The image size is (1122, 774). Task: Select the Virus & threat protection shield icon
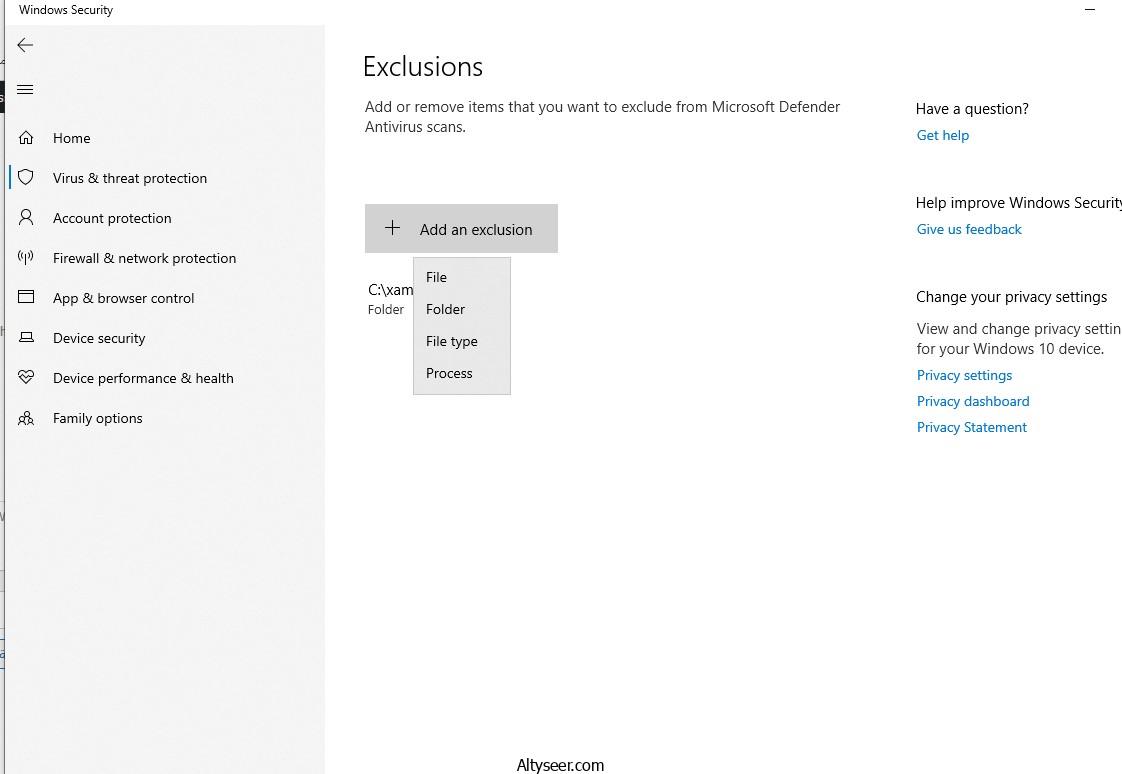26,178
